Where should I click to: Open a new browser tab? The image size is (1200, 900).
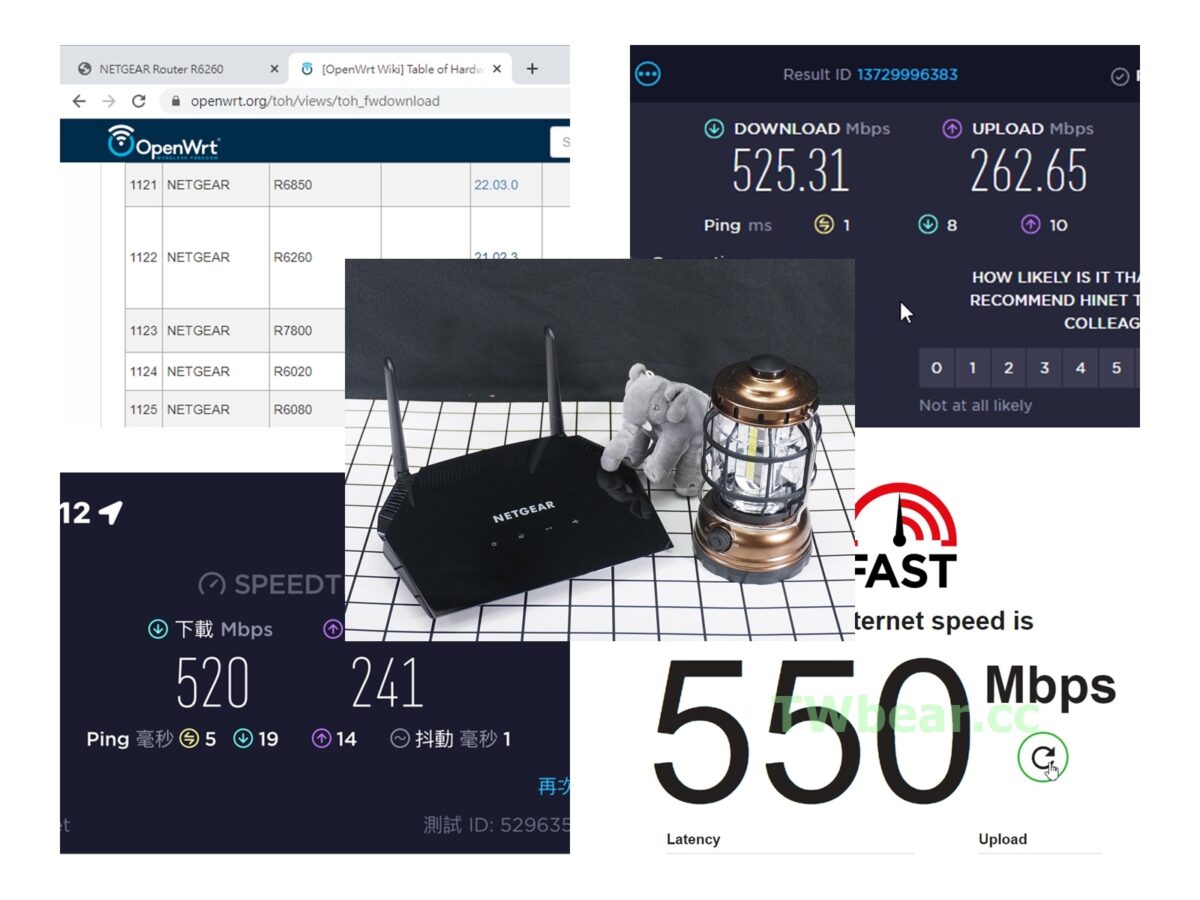coord(532,69)
